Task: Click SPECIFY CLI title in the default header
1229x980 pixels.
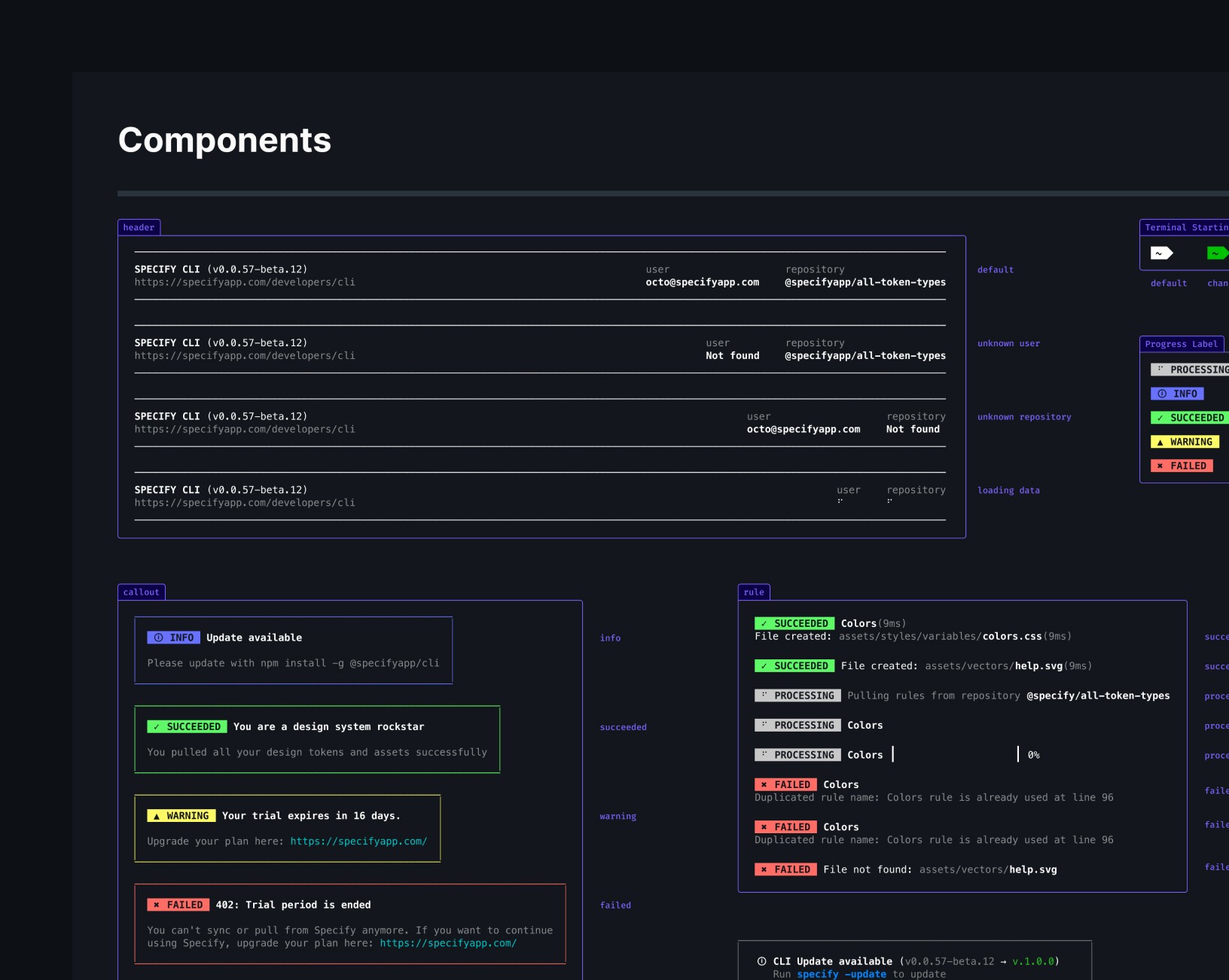Action: point(167,269)
